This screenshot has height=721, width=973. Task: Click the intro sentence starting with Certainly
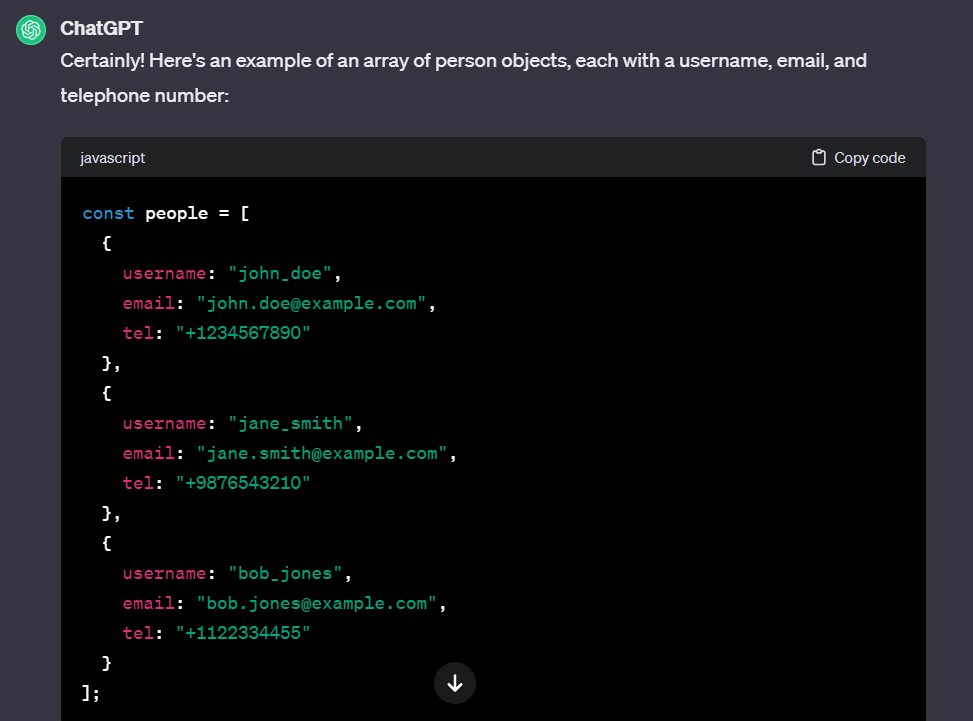coord(464,78)
